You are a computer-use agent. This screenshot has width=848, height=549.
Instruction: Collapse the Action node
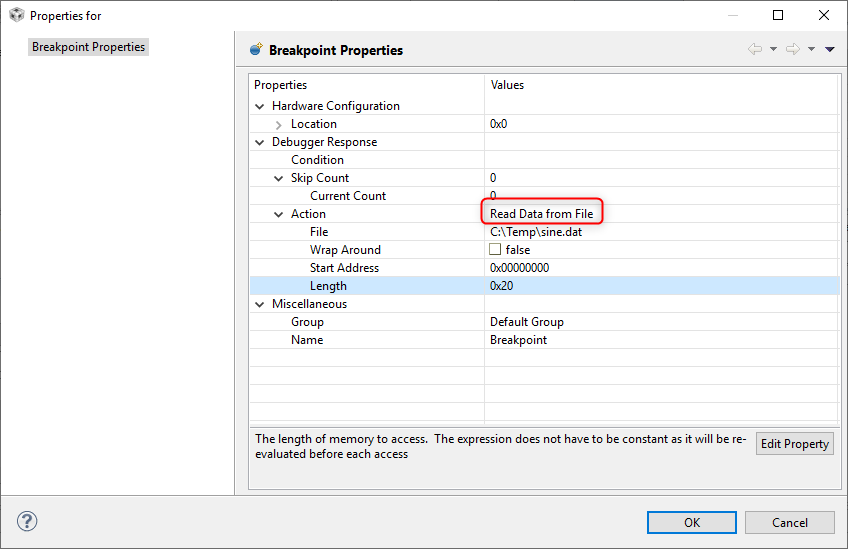279,214
